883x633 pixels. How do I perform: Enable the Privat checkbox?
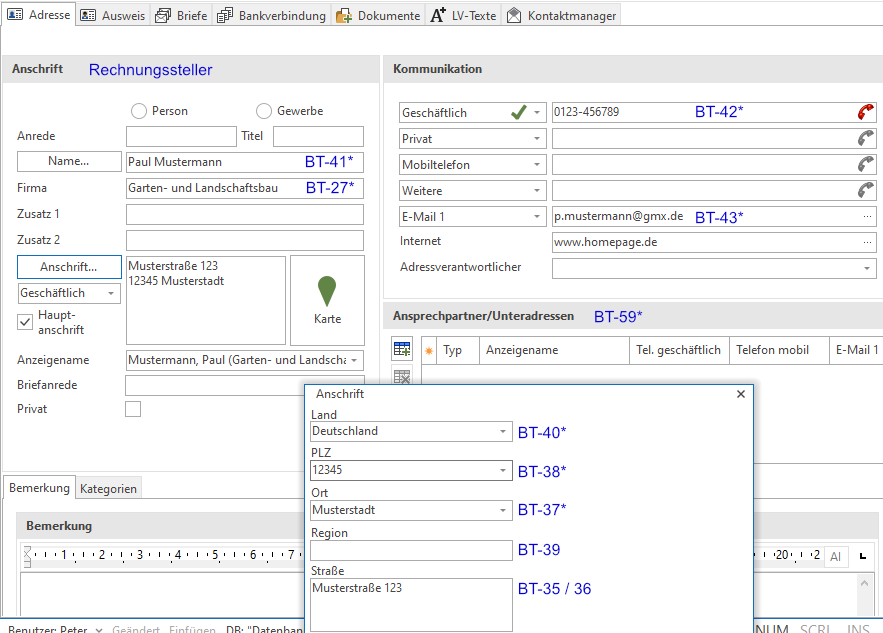[133, 409]
